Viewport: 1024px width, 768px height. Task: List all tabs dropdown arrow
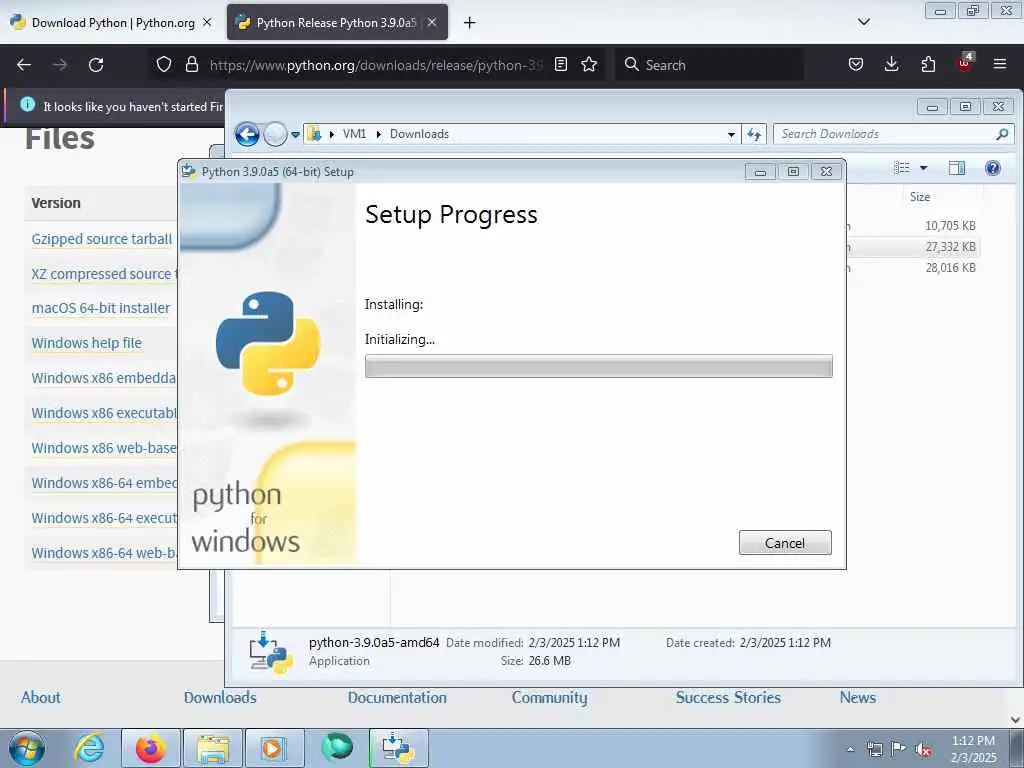863,22
